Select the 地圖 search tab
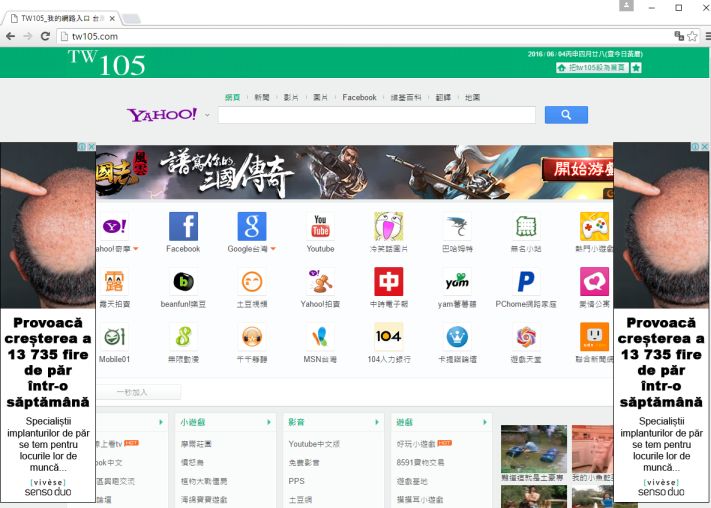This screenshot has width=711, height=508. (x=472, y=98)
